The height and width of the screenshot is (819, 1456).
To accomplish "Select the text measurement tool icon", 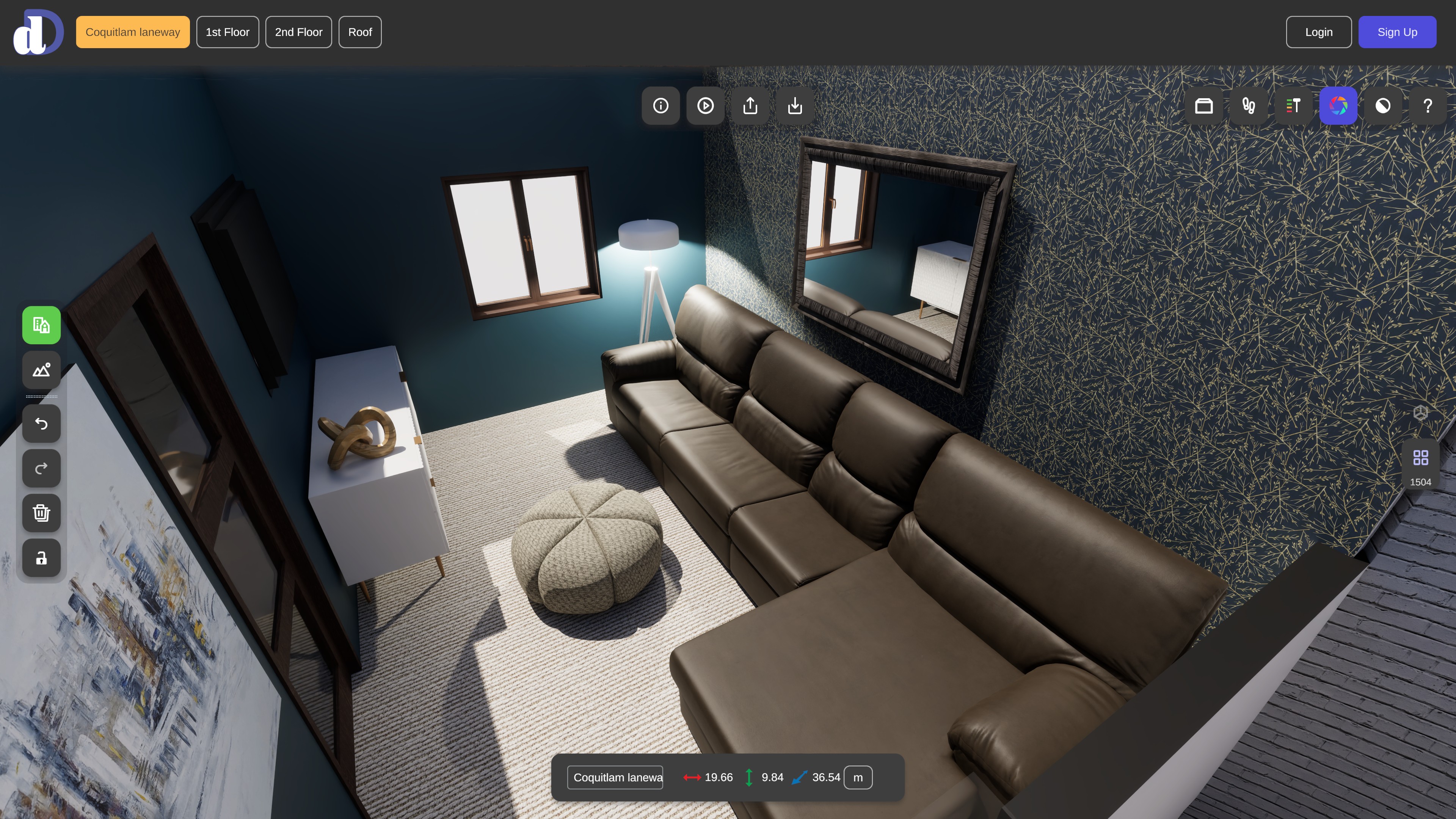I will click(1293, 106).
